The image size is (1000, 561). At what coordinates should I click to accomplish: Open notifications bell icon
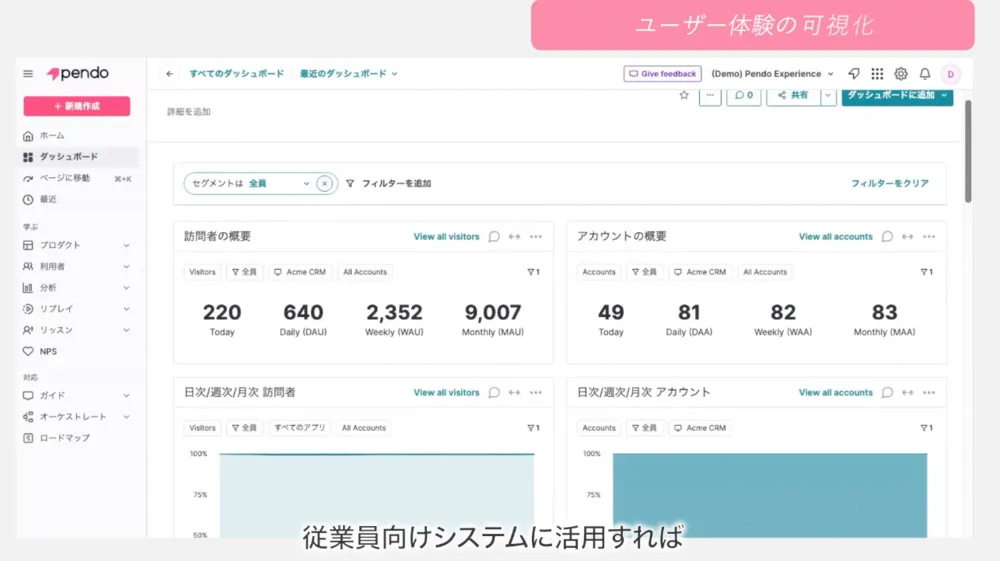(925, 74)
